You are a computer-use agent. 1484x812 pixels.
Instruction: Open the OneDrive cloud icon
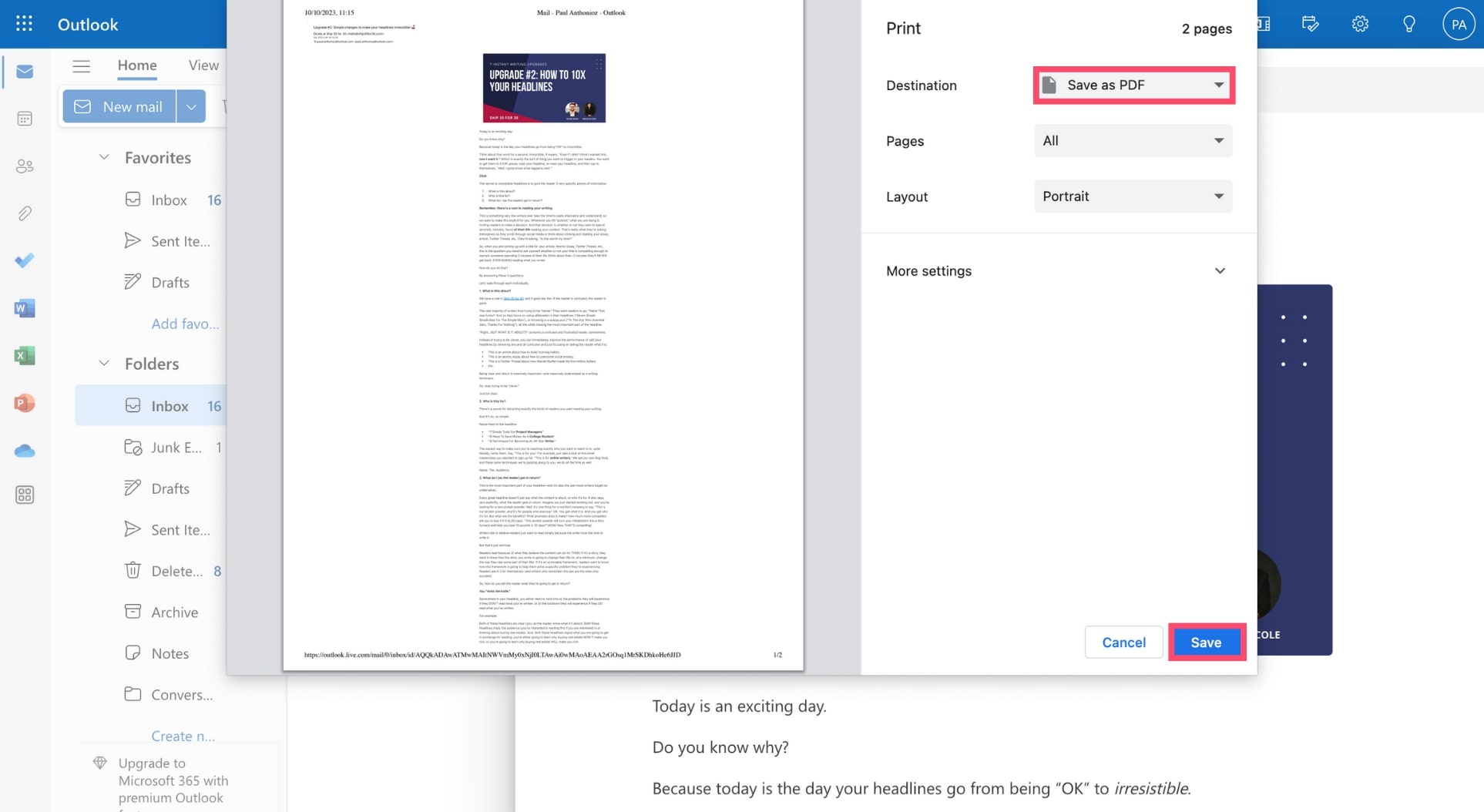[x=25, y=451]
